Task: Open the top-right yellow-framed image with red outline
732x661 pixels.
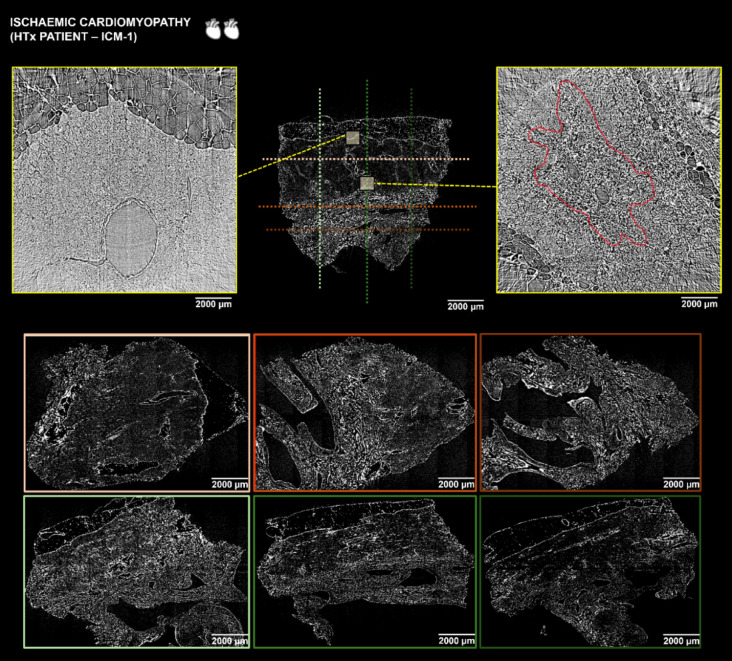Action: (x=609, y=180)
